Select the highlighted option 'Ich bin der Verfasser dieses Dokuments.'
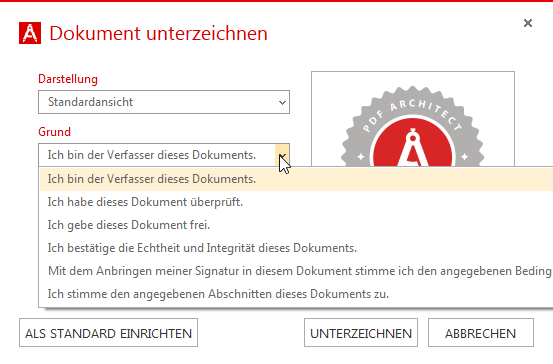 point(297,179)
